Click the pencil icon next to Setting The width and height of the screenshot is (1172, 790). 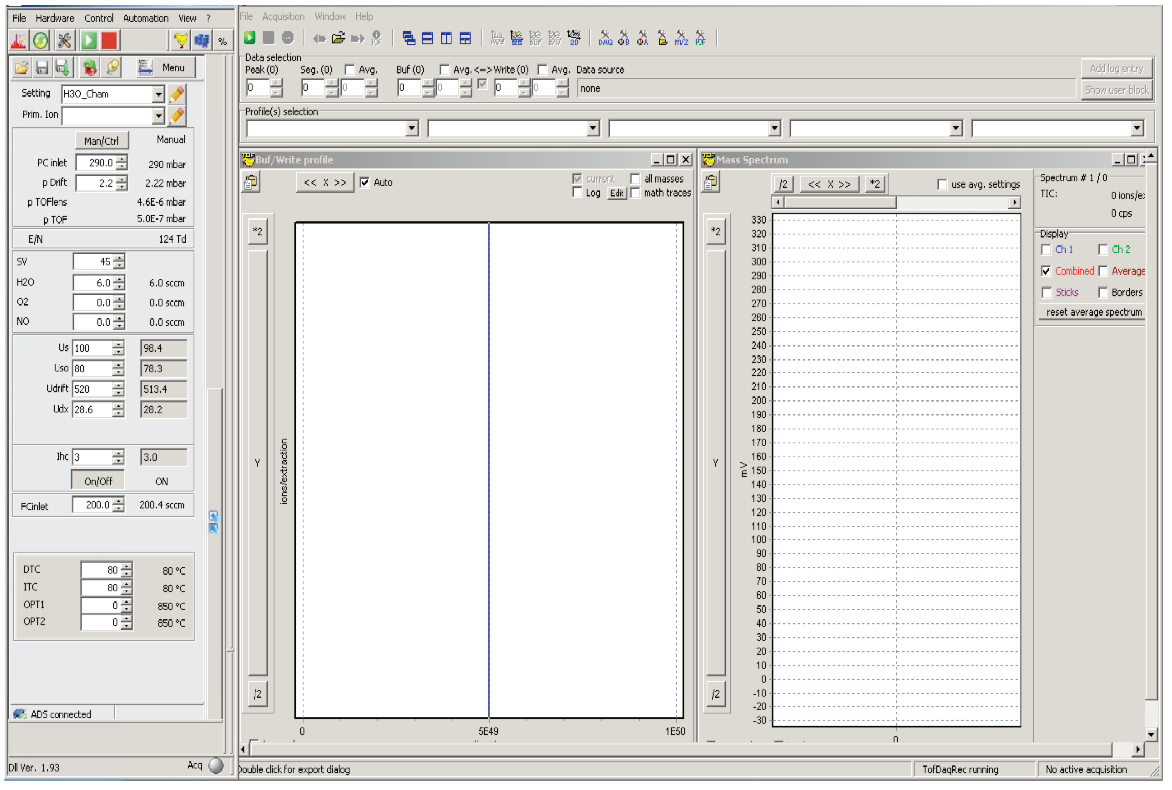tap(177, 94)
